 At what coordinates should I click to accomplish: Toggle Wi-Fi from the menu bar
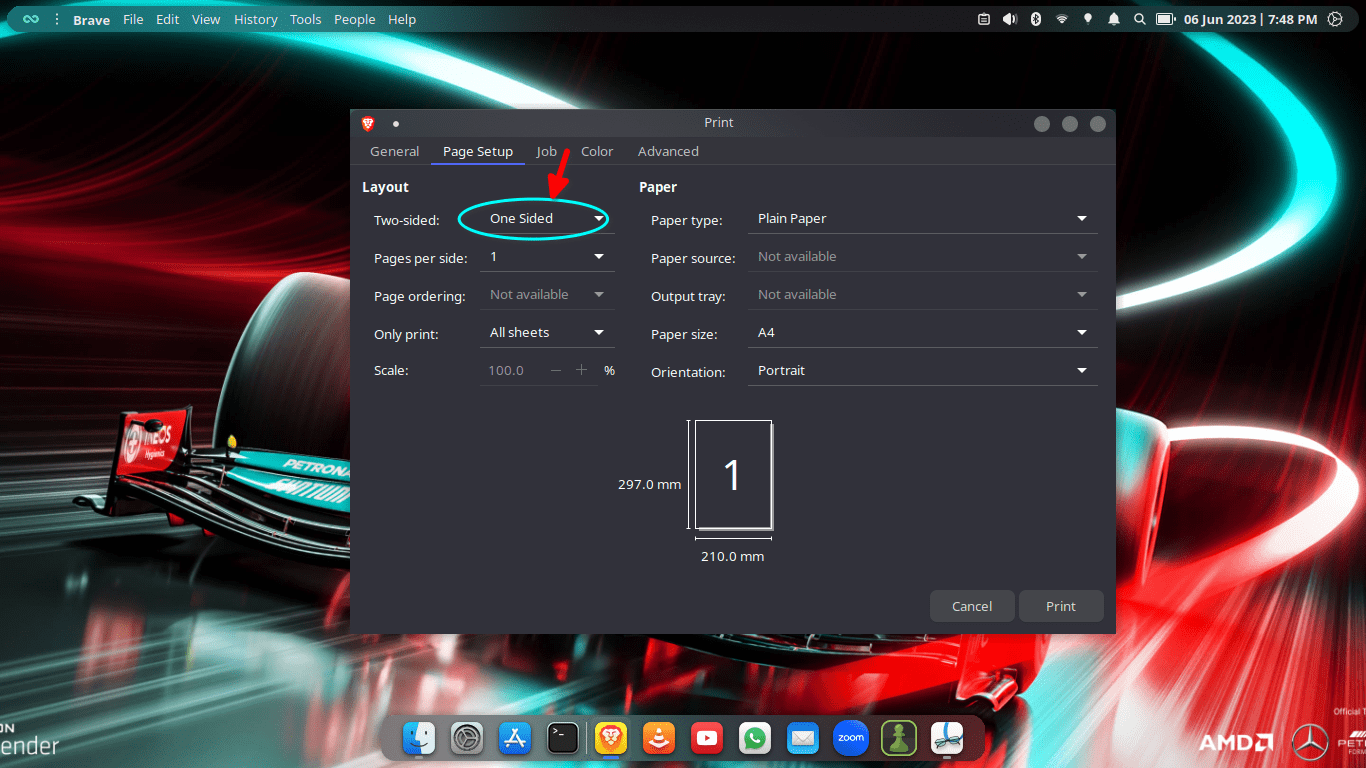pos(1061,18)
